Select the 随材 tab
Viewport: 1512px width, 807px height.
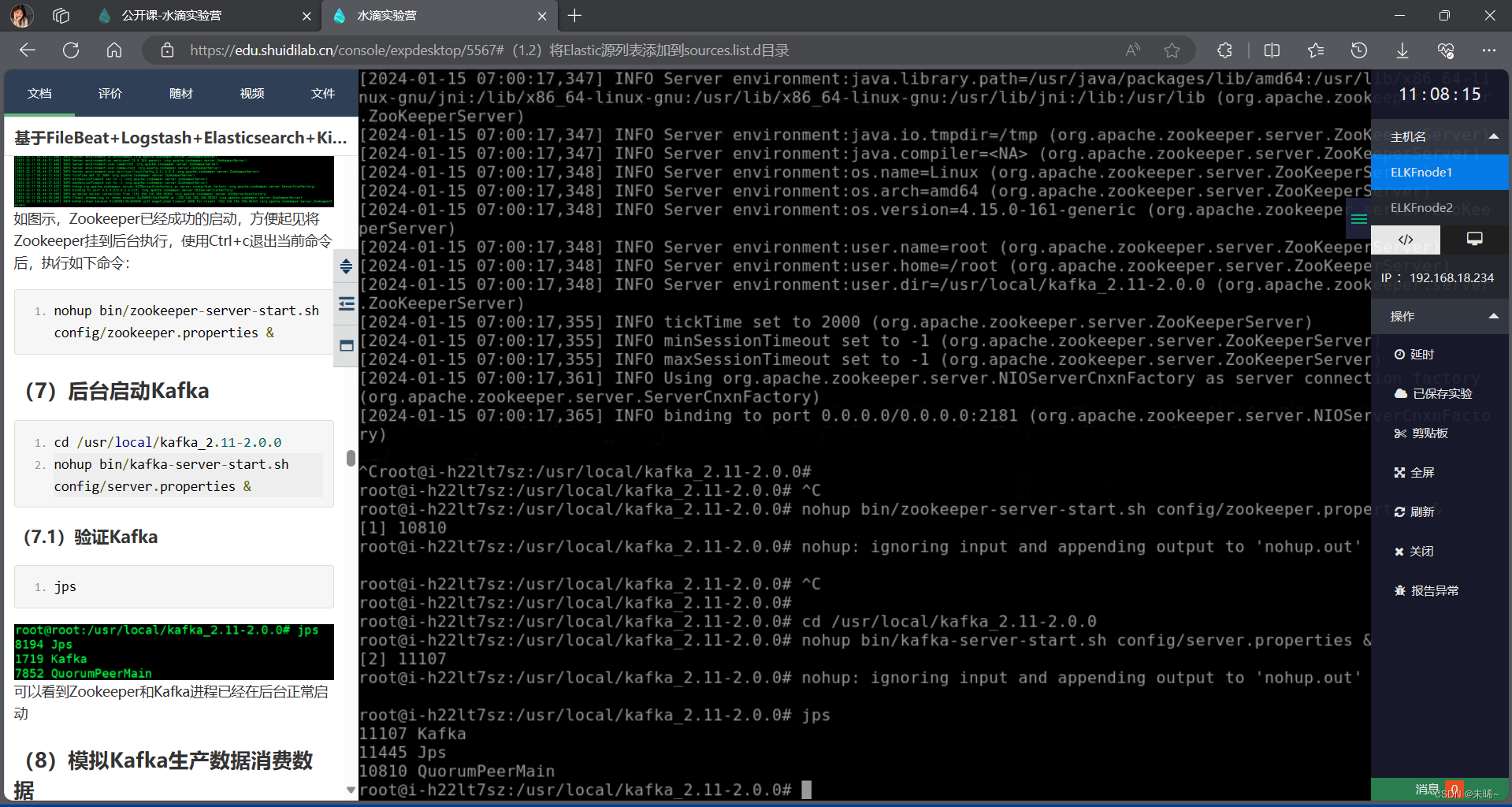point(181,94)
